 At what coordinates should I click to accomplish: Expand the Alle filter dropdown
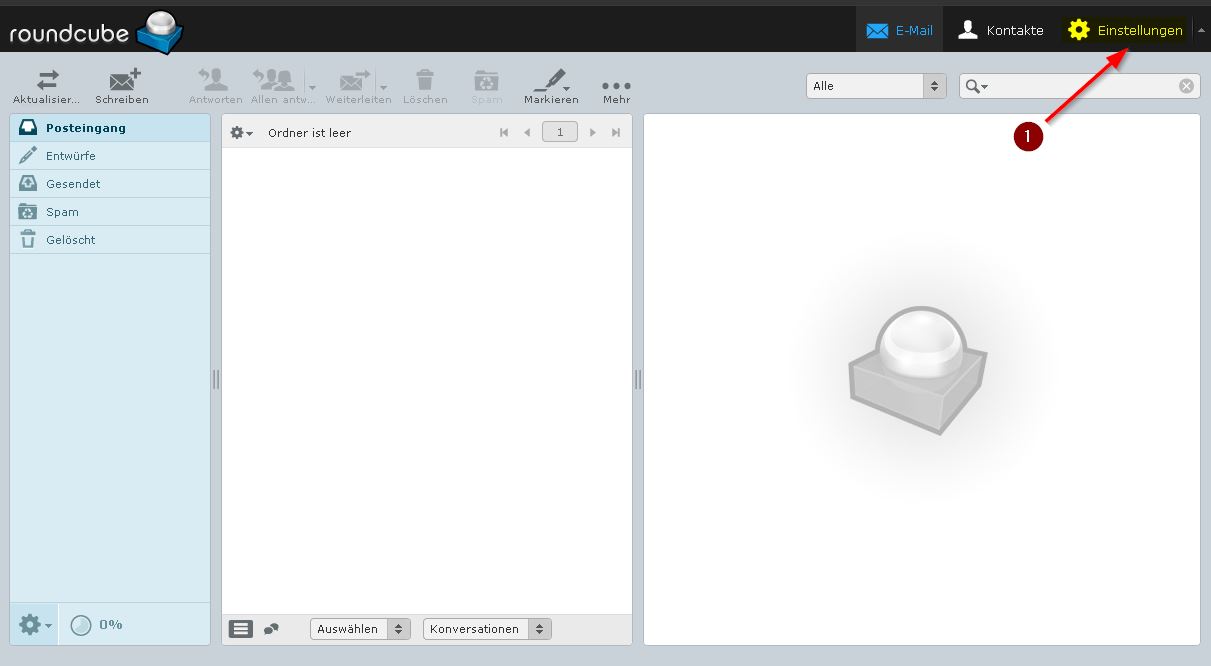(x=876, y=86)
